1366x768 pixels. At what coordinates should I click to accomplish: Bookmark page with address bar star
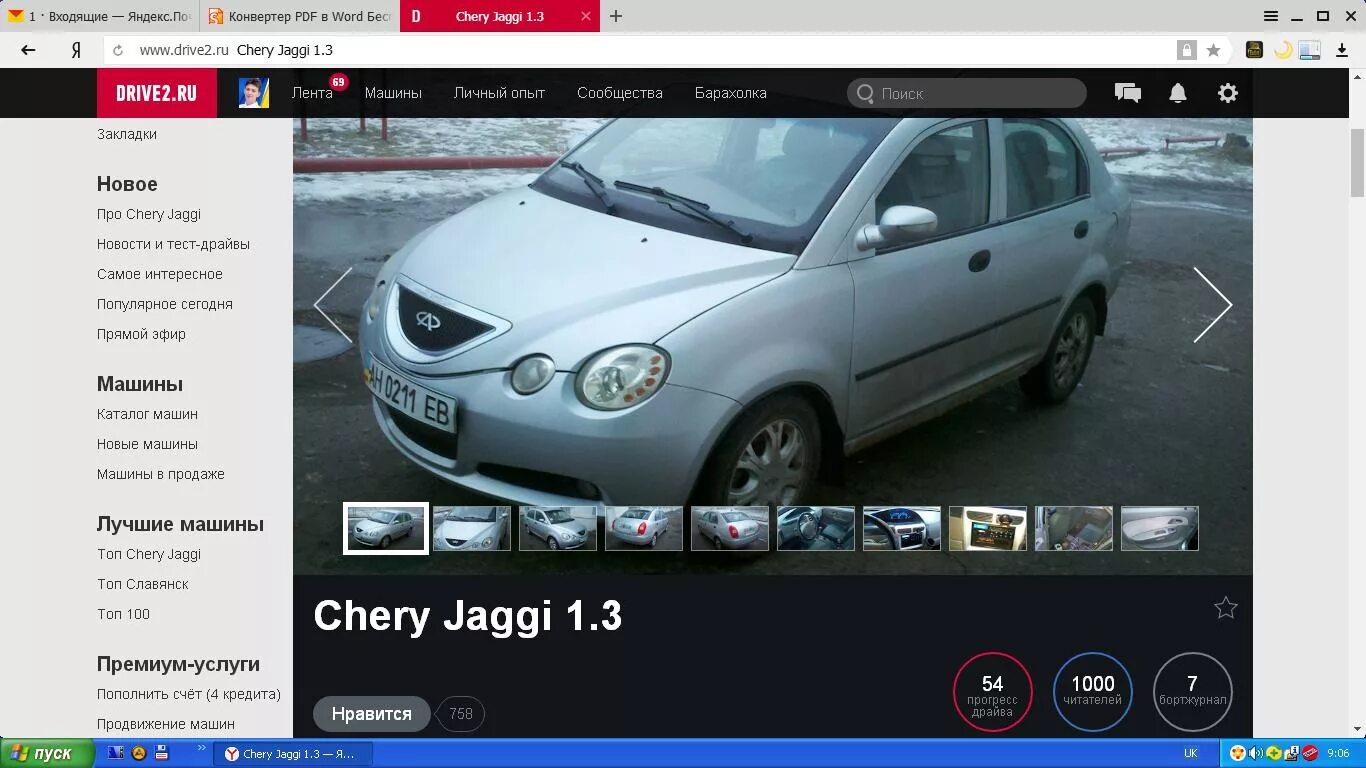coord(1213,50)
